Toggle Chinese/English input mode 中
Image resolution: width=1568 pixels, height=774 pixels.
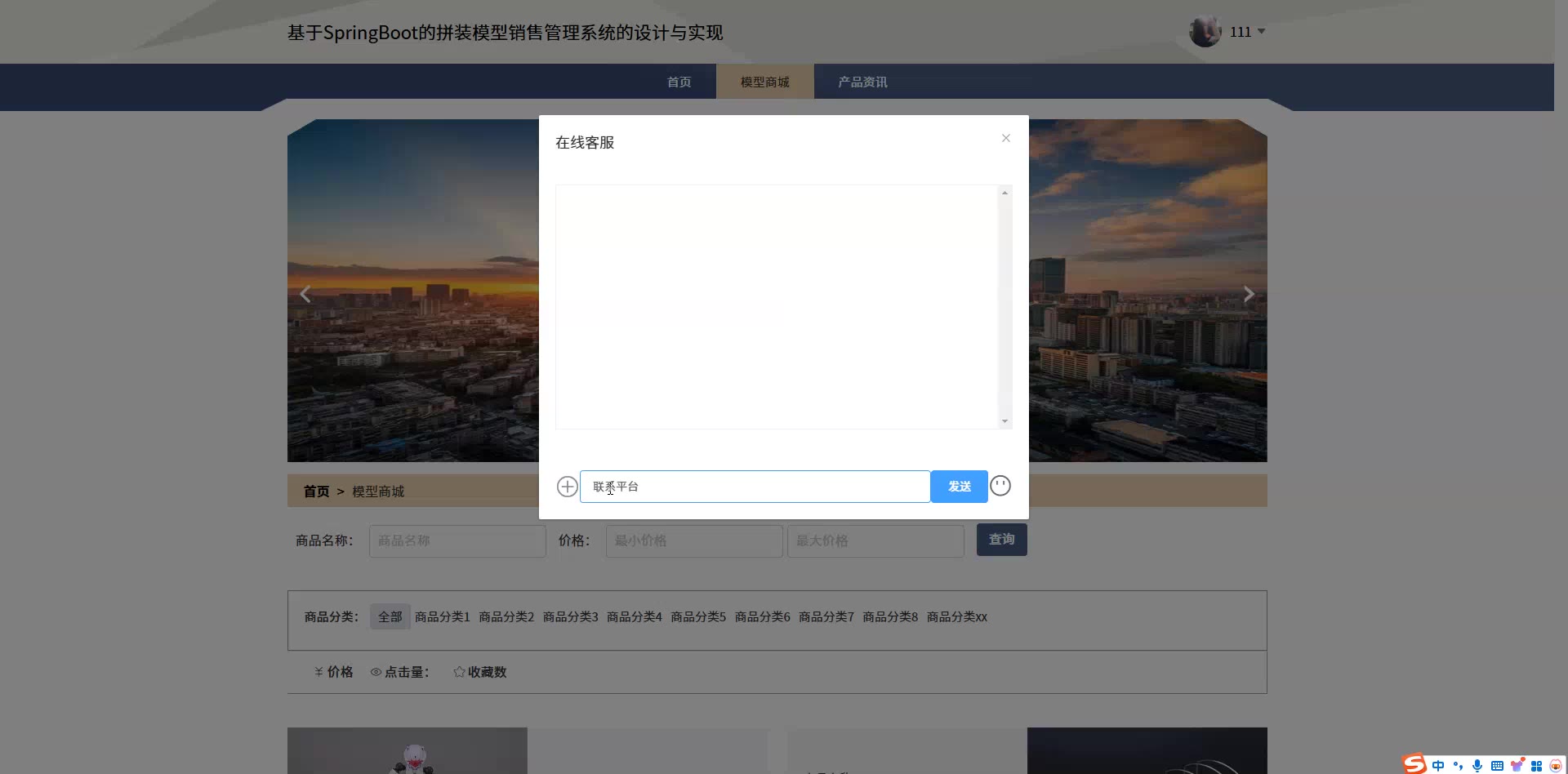[1438, 765]
